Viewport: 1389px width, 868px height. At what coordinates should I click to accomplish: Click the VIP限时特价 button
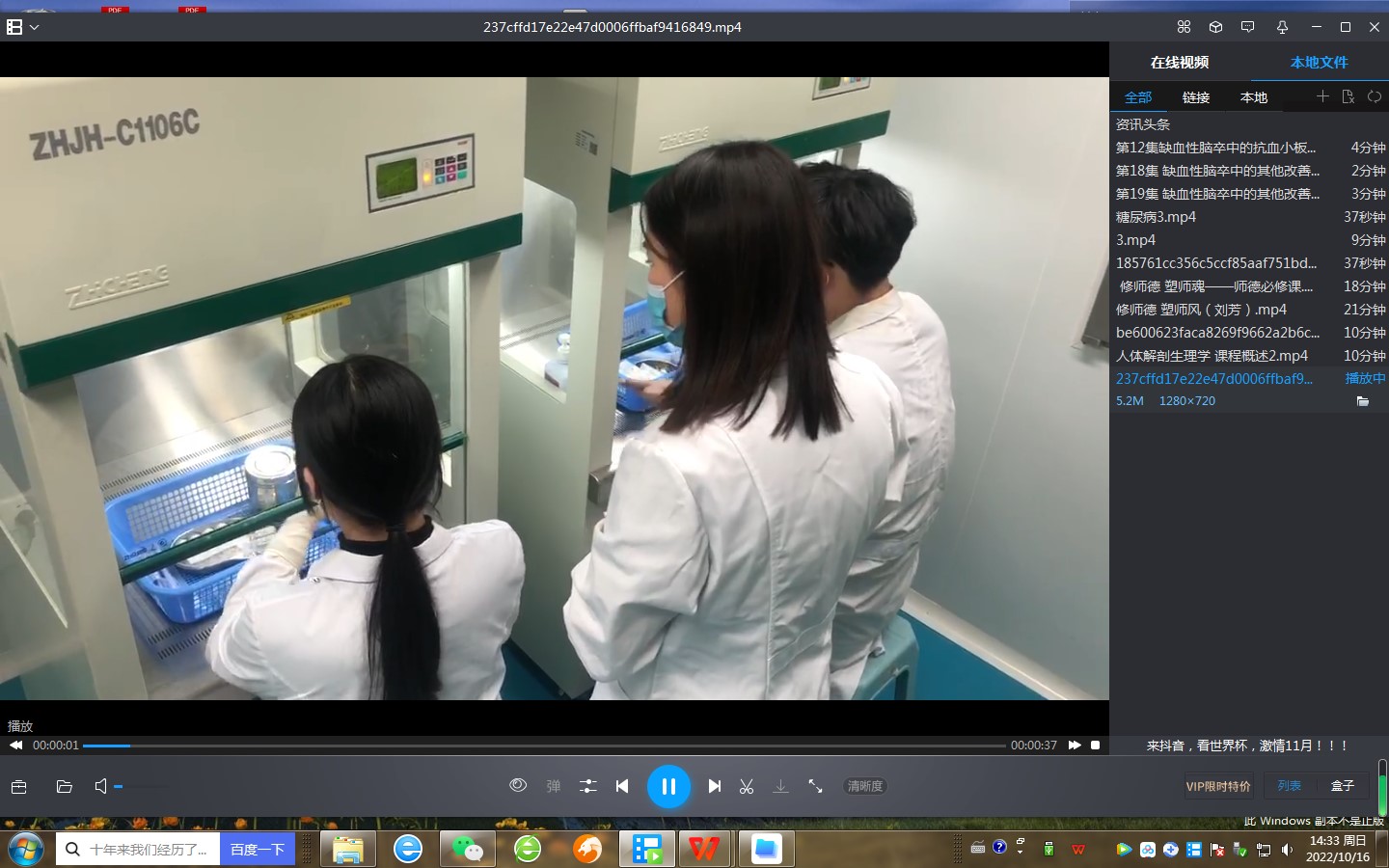pos(1218,786)
